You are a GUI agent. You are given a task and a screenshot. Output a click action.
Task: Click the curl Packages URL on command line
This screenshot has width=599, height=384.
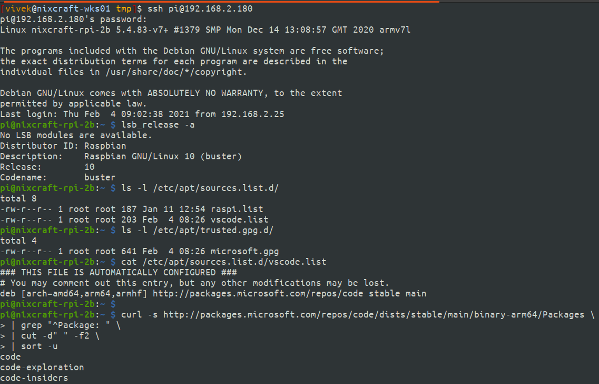point(374,314)
